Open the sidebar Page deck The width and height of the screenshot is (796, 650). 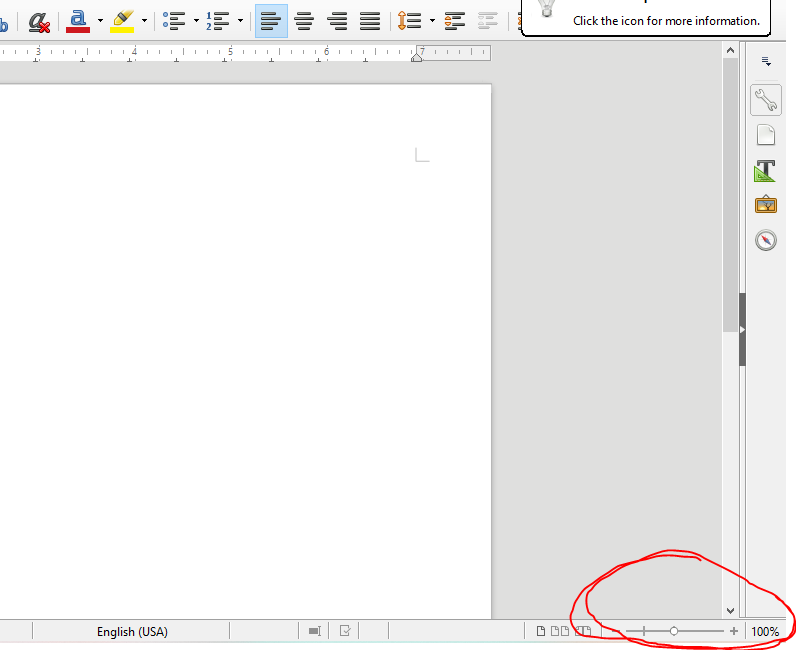point(766,135)
